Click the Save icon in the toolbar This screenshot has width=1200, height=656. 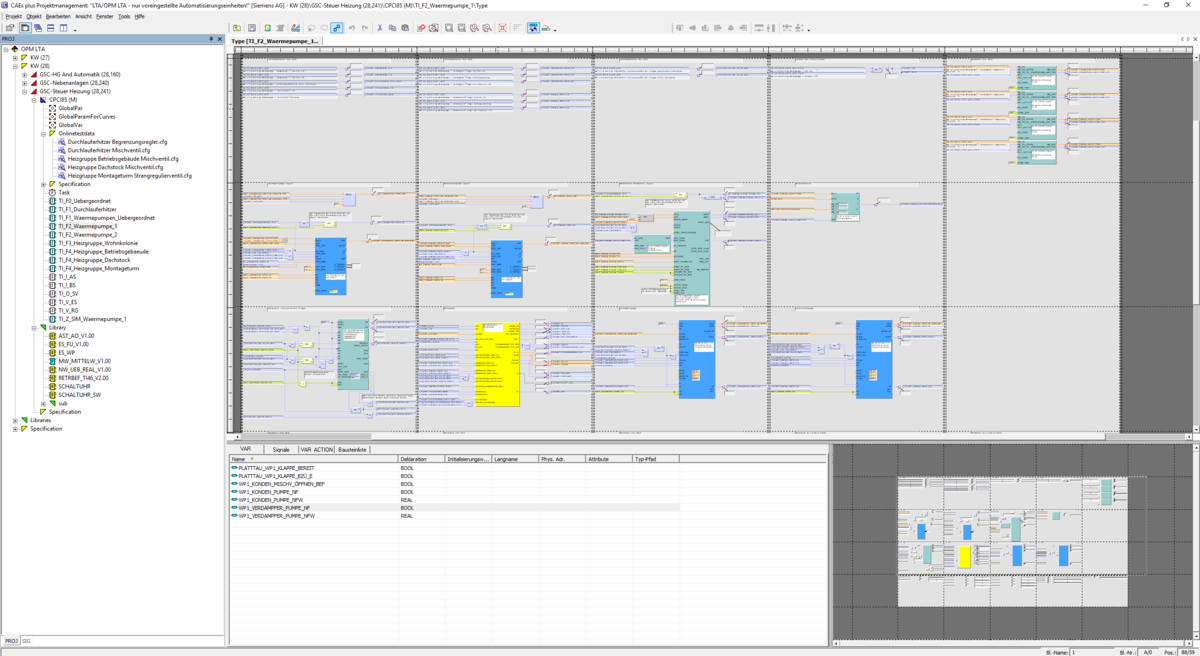252,28
